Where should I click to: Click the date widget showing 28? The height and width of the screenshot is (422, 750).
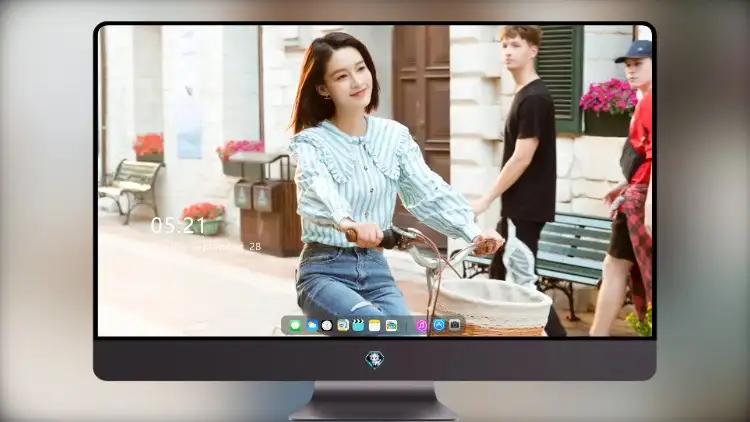tap(207, 247)
